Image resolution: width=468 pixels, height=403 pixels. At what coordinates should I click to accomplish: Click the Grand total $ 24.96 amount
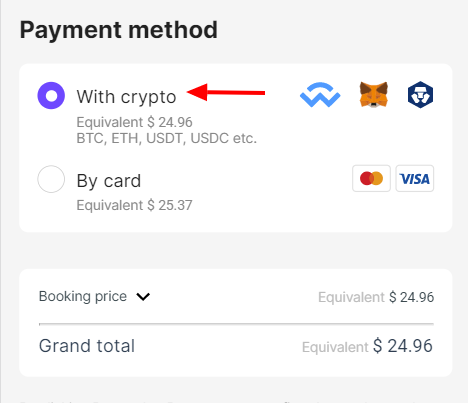(x=403, y=346)
